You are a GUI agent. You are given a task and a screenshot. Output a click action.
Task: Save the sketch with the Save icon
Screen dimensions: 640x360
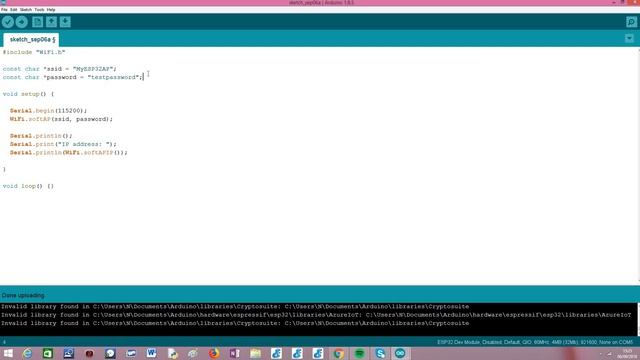(65, 22)
